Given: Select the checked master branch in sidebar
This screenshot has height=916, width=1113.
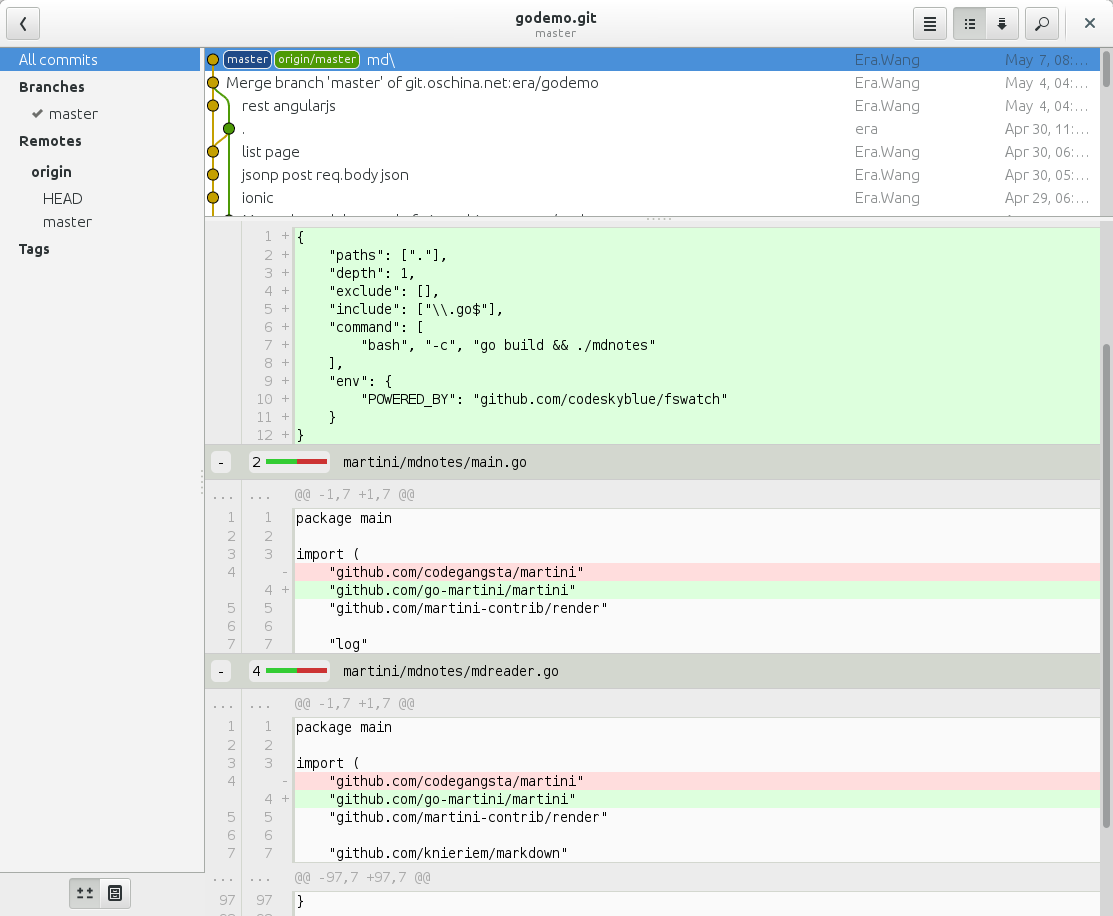Looking at the screenshot, I should [x=73, y=114].
